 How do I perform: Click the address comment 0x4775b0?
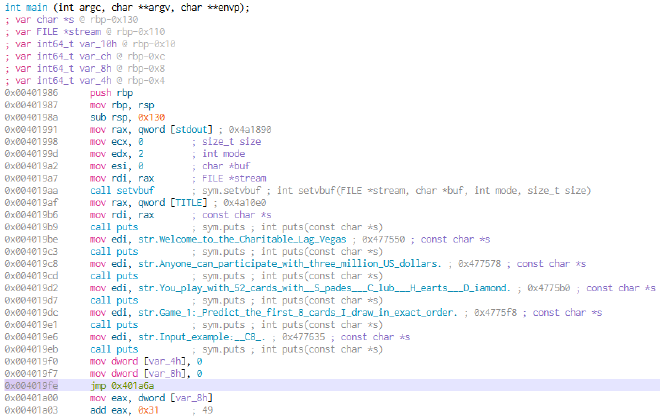(x=549, y=288)
